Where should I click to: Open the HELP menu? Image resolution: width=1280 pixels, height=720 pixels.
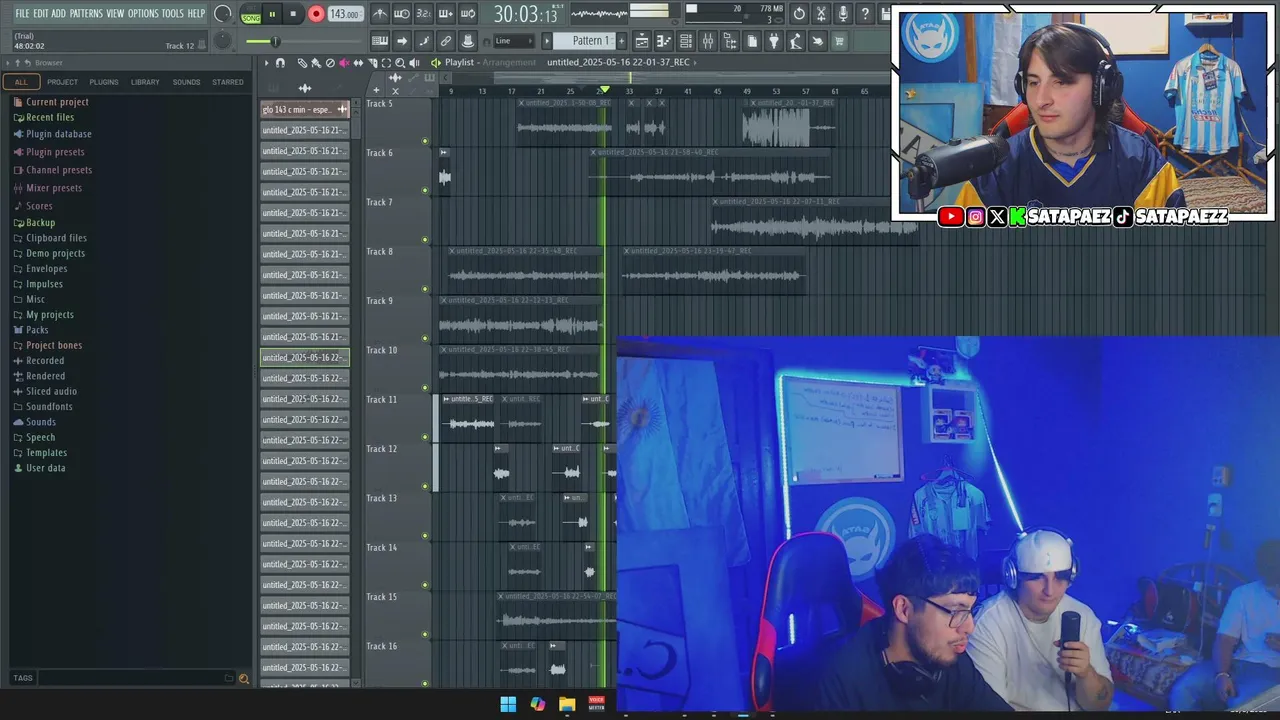196,13
